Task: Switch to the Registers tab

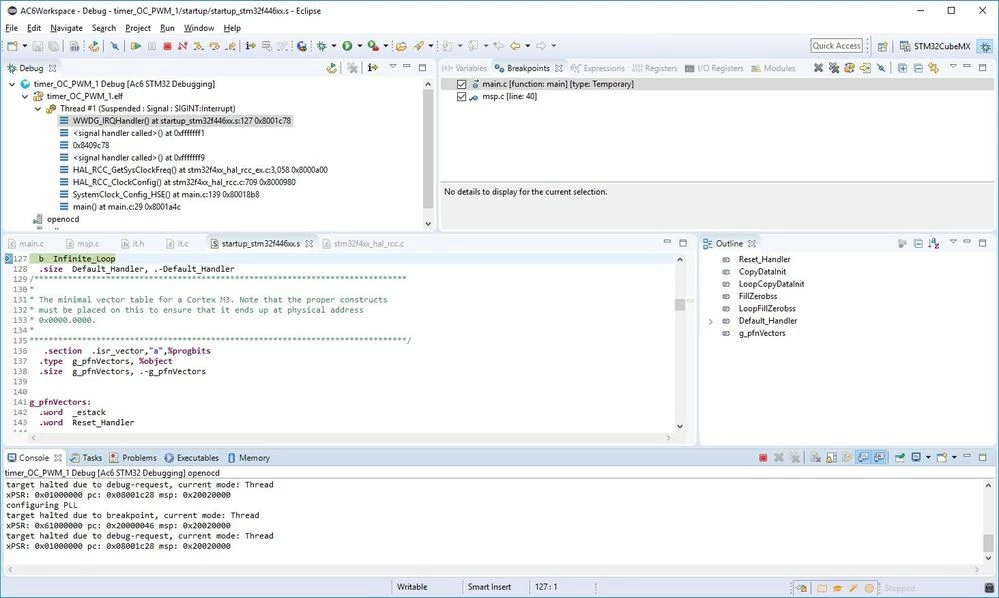Action: click(x=654, y=68)
